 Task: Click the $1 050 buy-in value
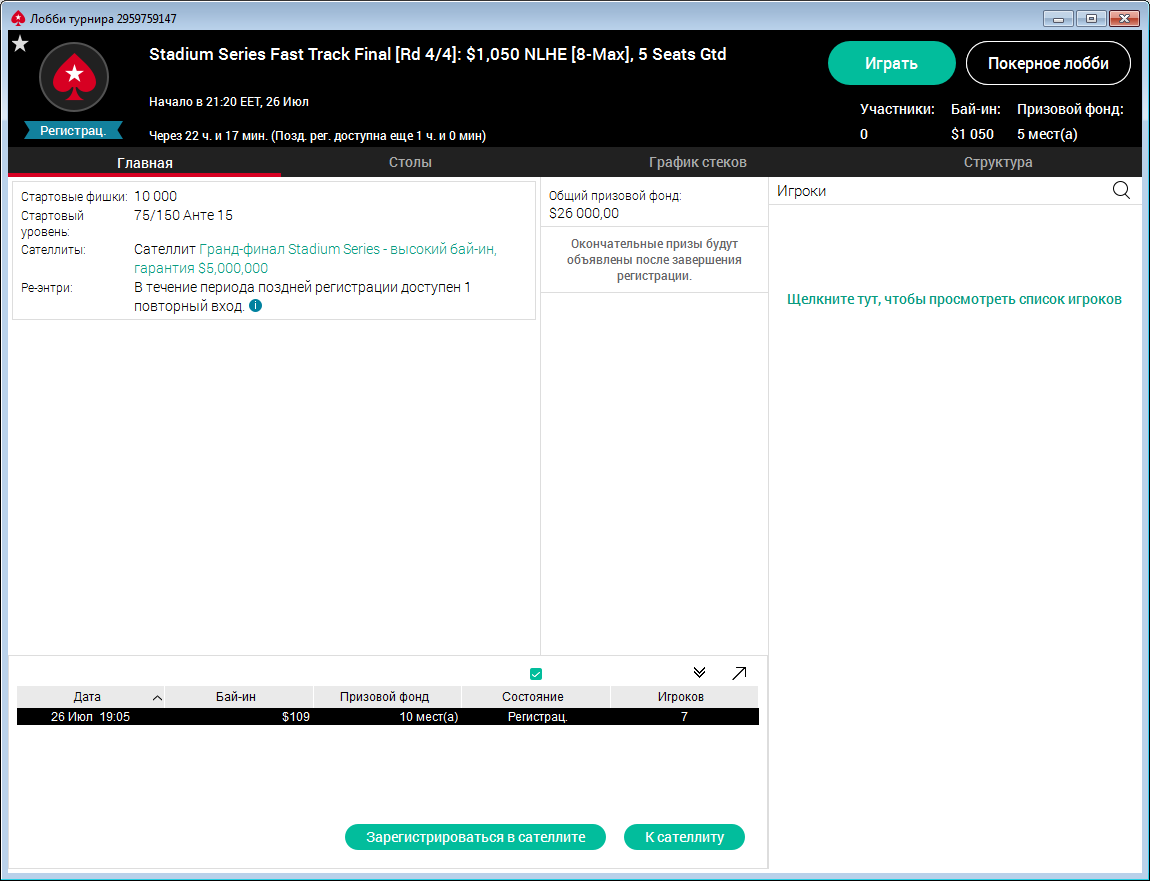(972, 134)
